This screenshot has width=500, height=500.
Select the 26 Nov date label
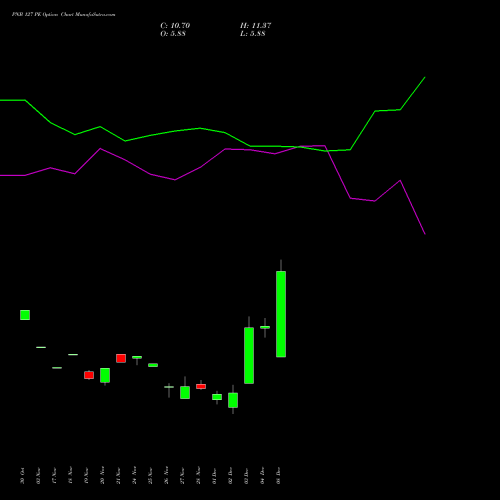tap(166, 476)
